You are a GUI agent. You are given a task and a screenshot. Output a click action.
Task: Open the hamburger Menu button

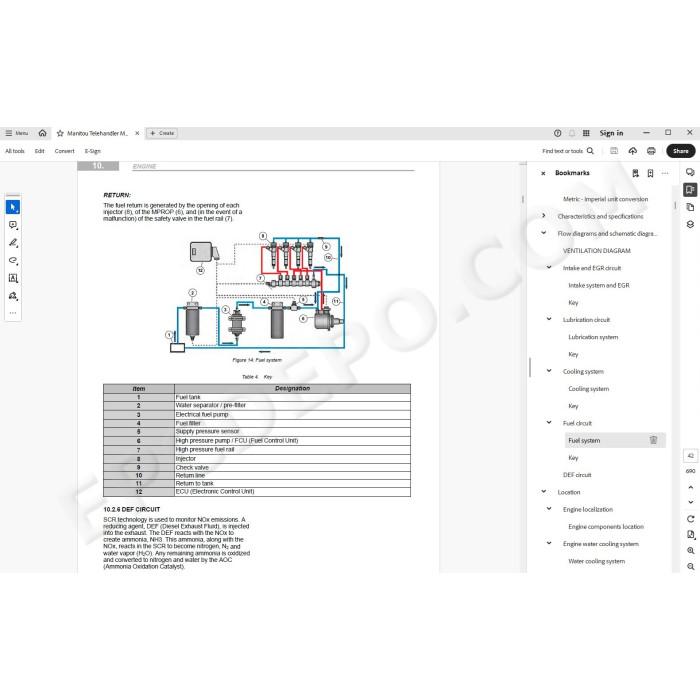(17, 133)
